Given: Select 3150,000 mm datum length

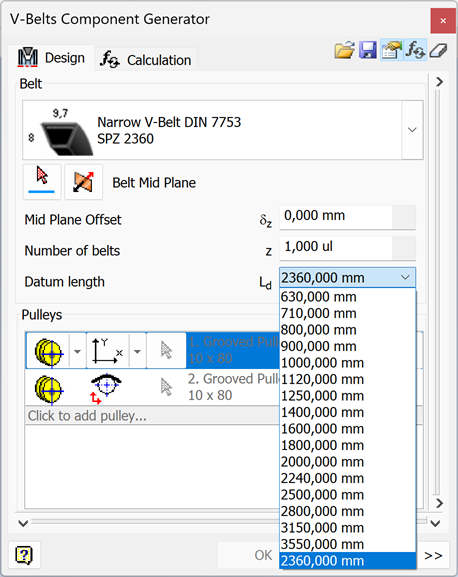Looking at the screenshot, I should (x=348, y=528).
